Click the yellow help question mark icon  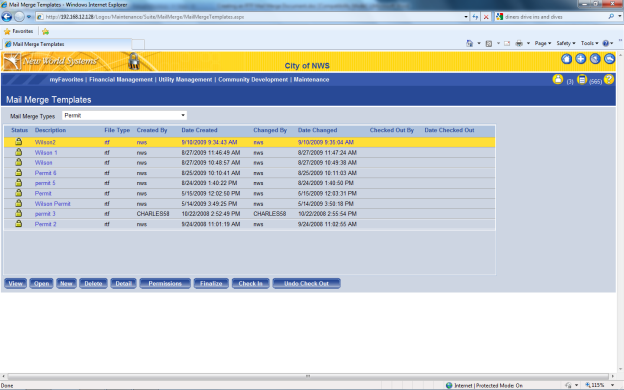coord(608,79)
